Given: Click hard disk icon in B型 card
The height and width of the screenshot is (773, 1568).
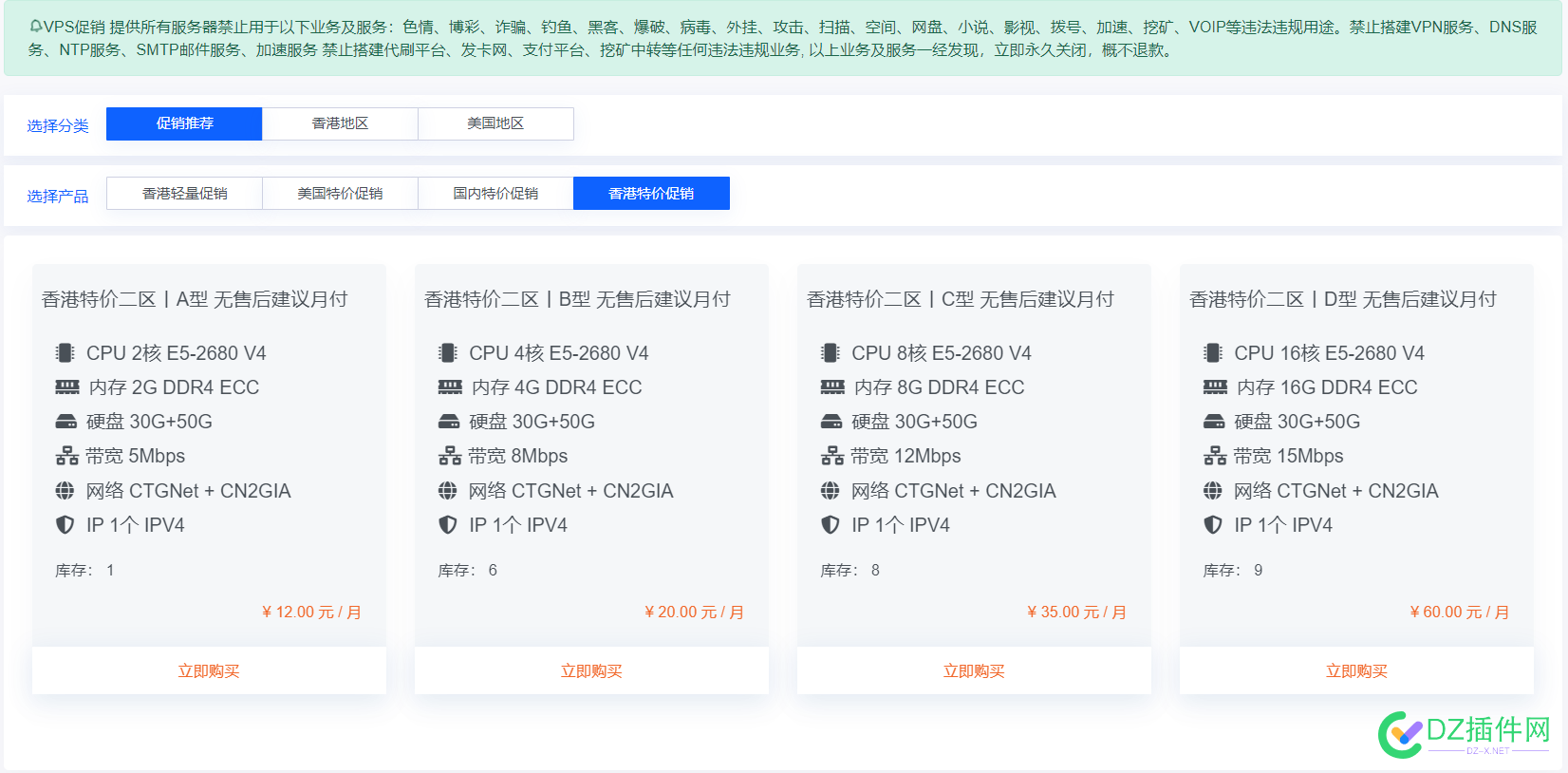Looking at the screenshot, I should click(x=448, y=422).
